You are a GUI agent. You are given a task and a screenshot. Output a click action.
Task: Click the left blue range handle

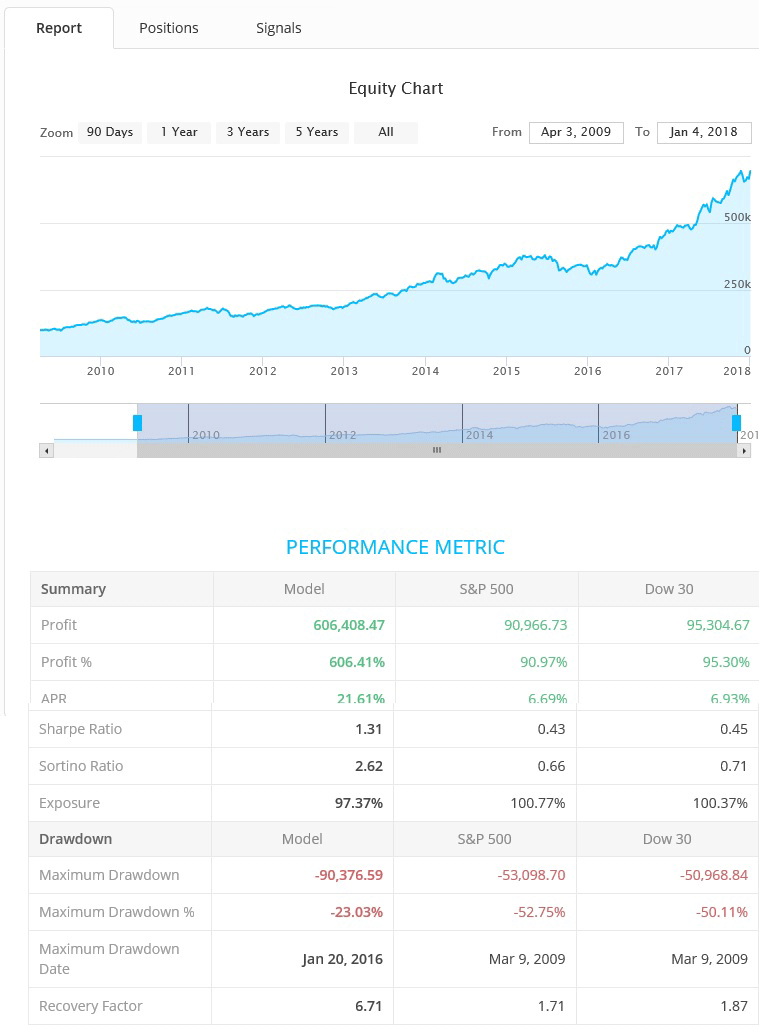tap(137, 423)
